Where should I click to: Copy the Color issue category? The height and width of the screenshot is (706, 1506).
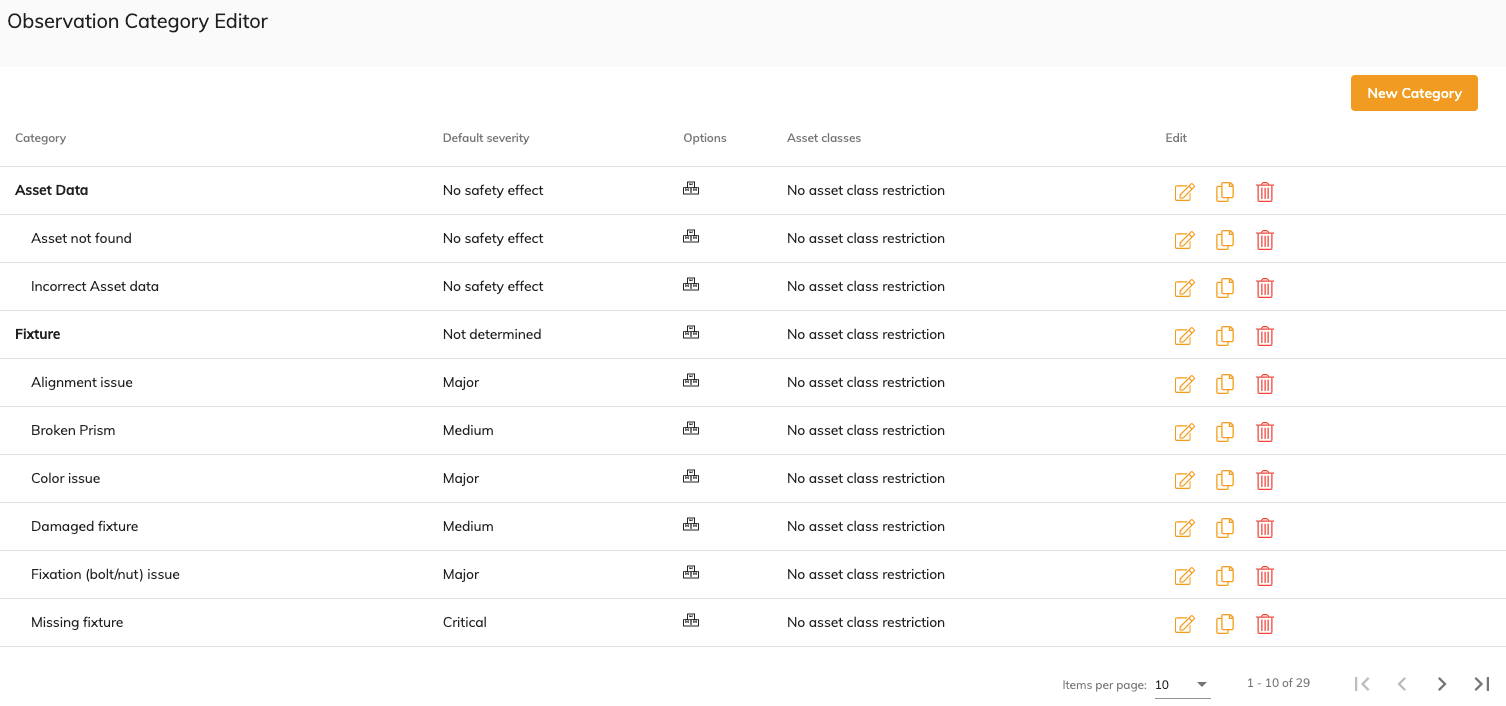pos(1224,480)
